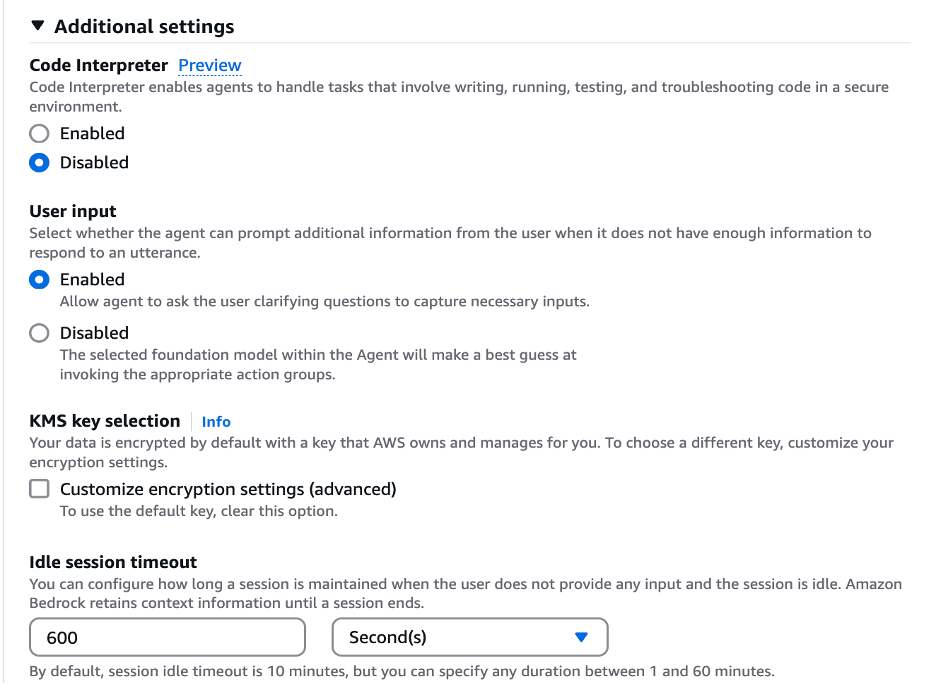Click the Disabled radio circle under User input

click(x=37, y=333)
